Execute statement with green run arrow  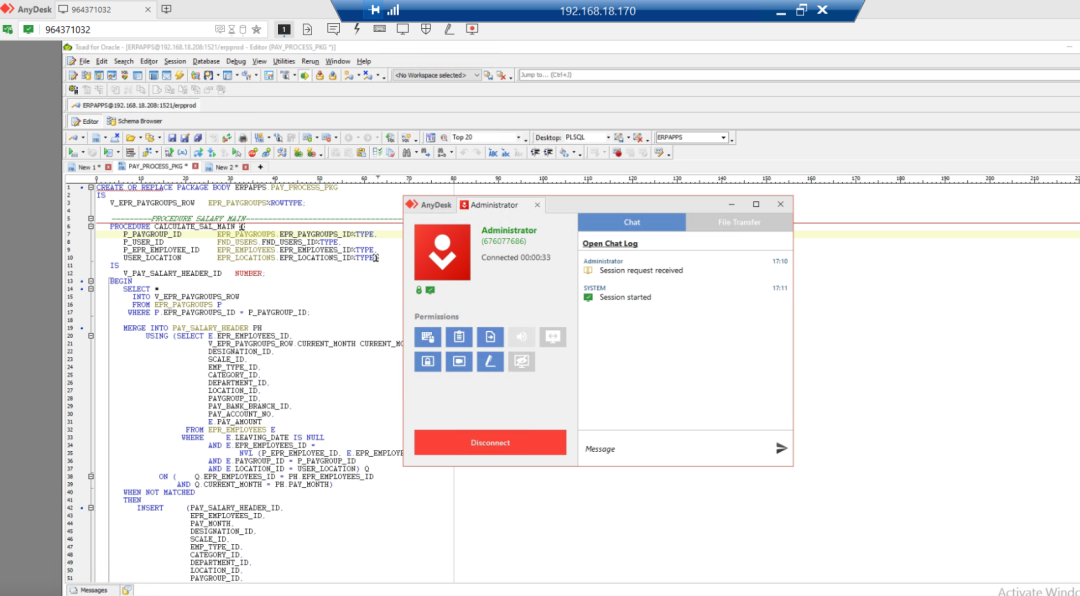72,152
